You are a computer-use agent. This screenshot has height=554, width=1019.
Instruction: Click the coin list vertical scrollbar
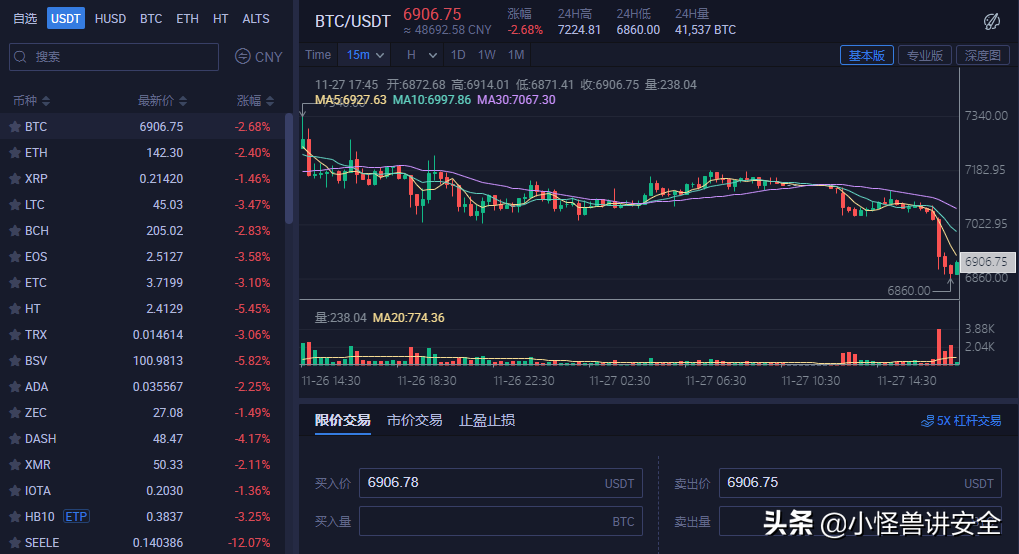[289, 169]
